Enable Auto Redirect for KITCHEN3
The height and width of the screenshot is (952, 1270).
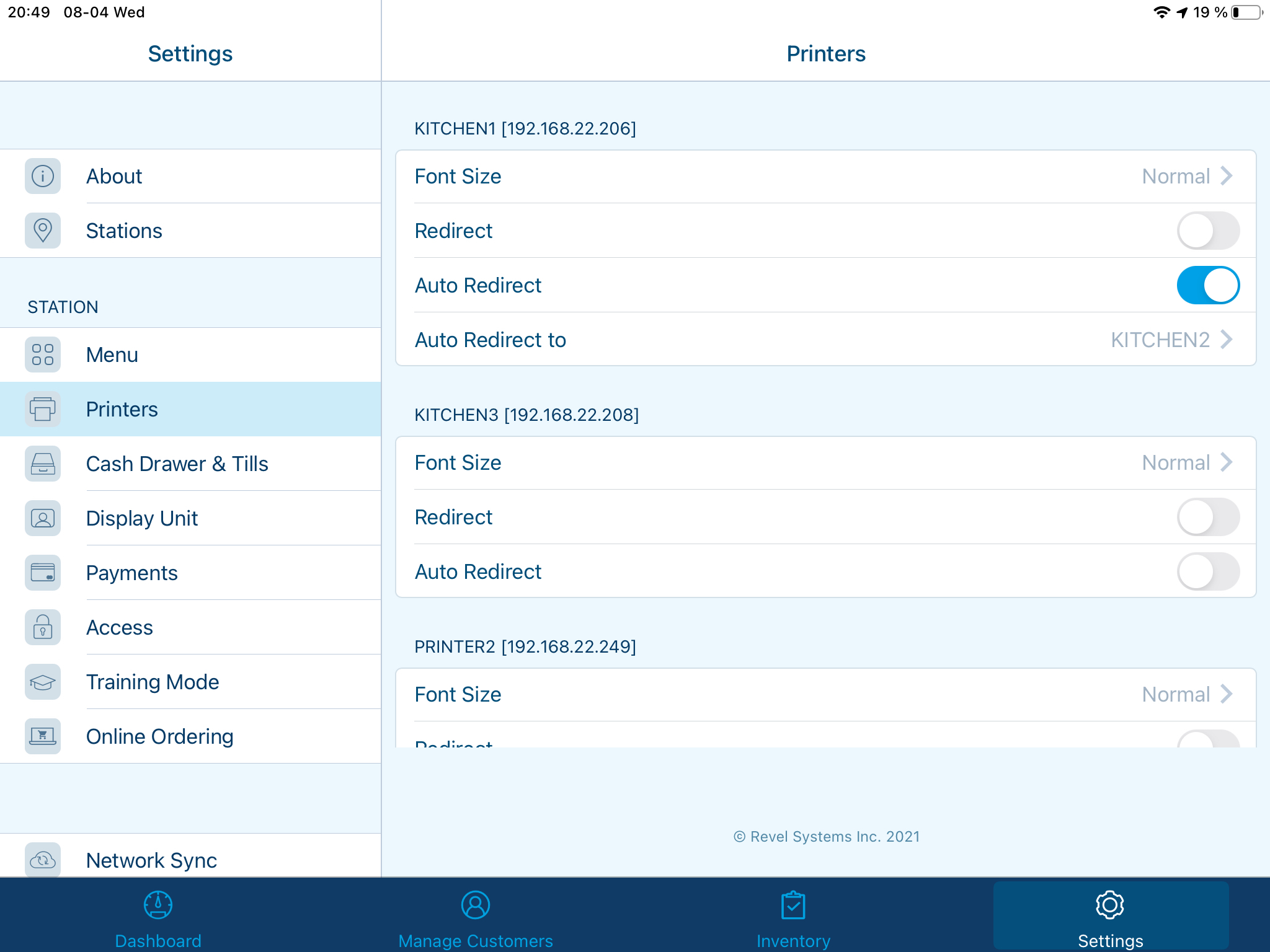pos(1207,571)
